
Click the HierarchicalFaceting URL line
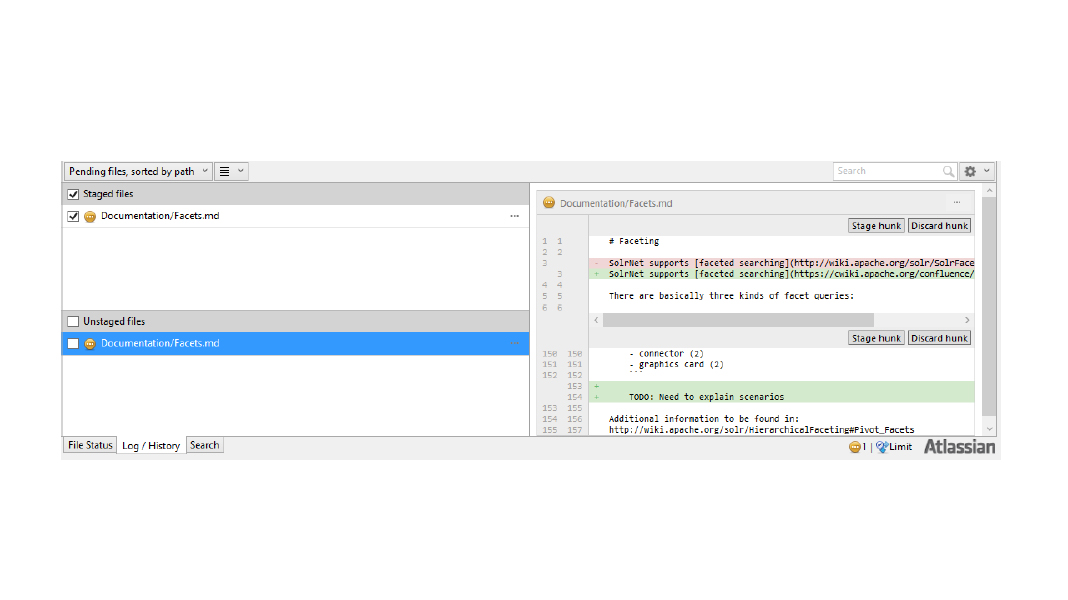click(x=761, y=430)
